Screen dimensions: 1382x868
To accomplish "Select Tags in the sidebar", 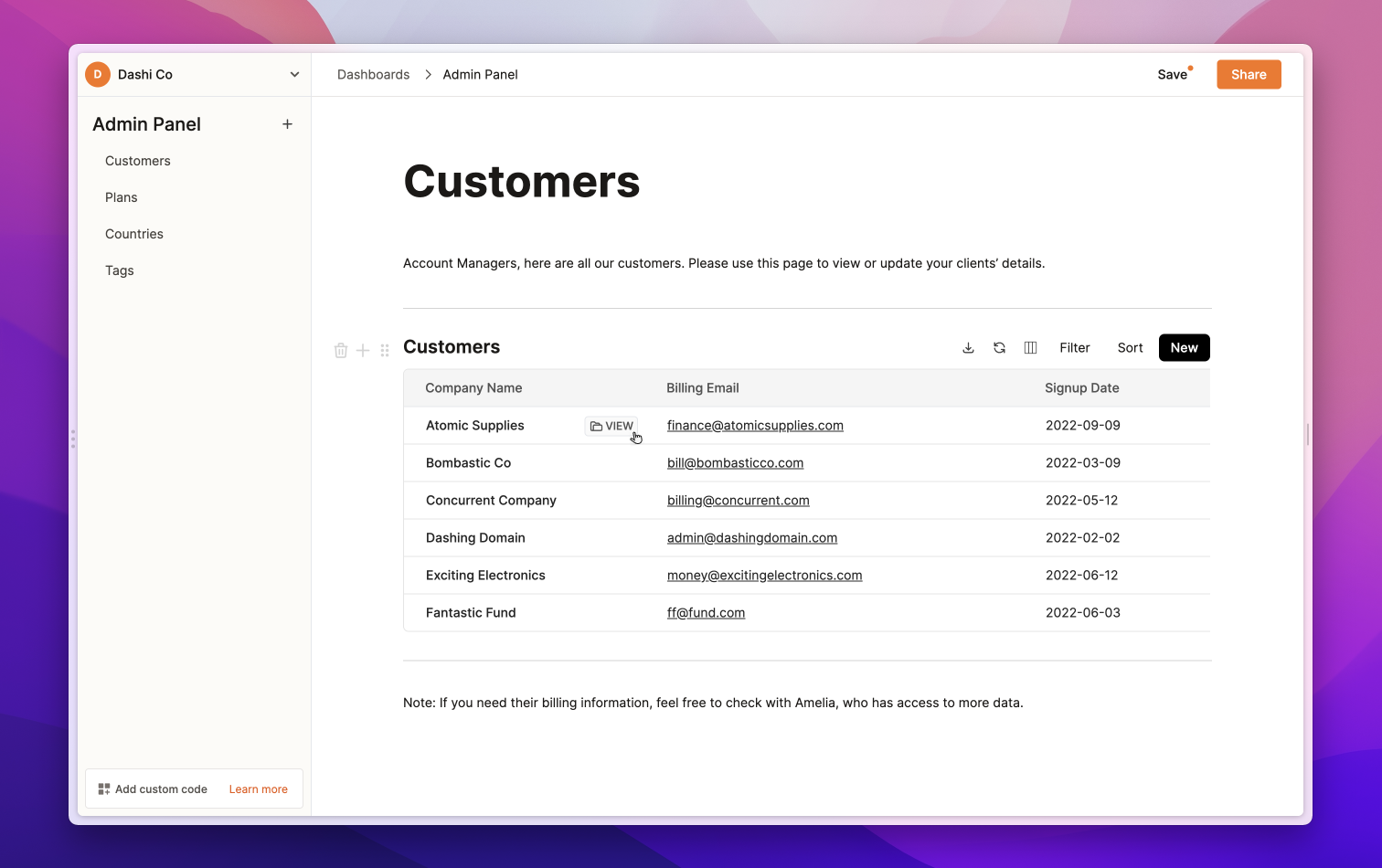I will (x=120, y=270).
